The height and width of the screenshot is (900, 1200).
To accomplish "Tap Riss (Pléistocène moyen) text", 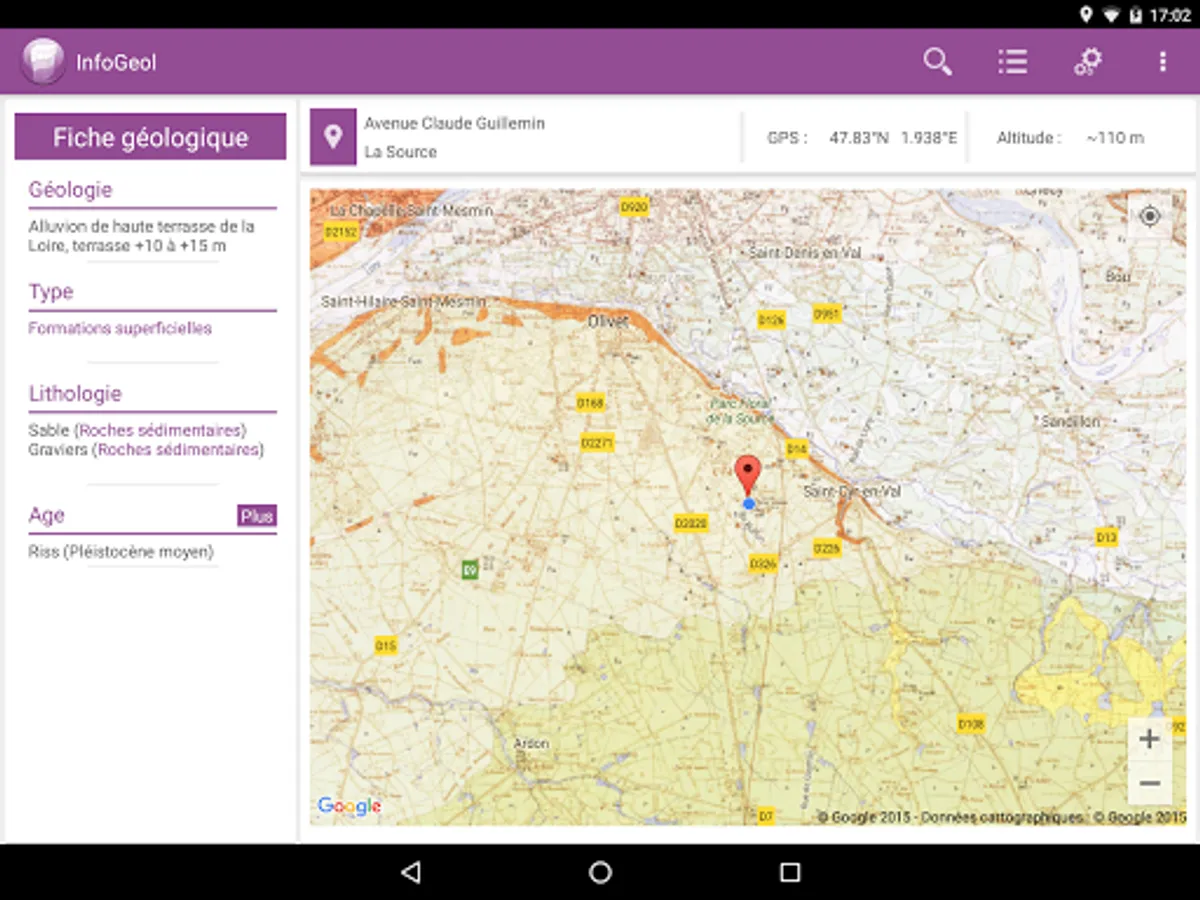I will pos(121,551).
